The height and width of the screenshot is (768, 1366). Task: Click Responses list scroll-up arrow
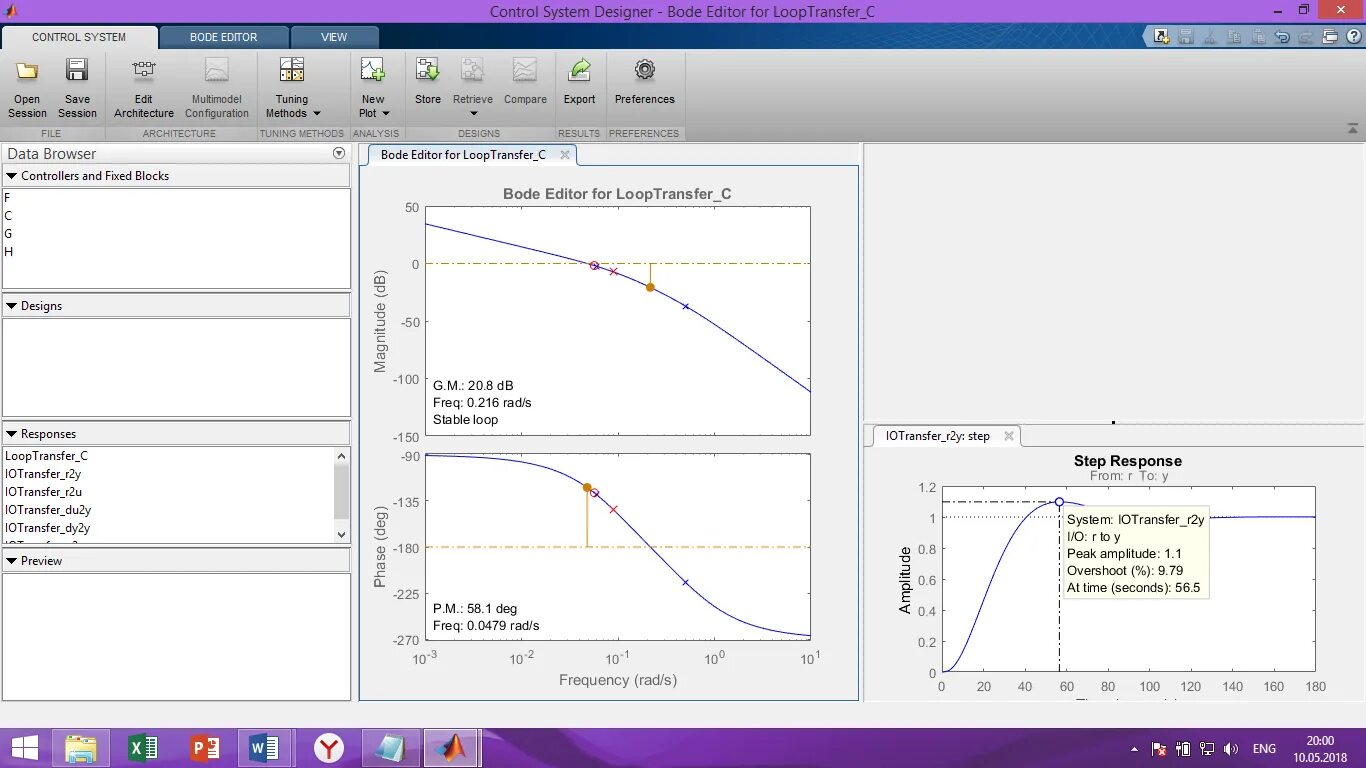[x=342, y=456]
